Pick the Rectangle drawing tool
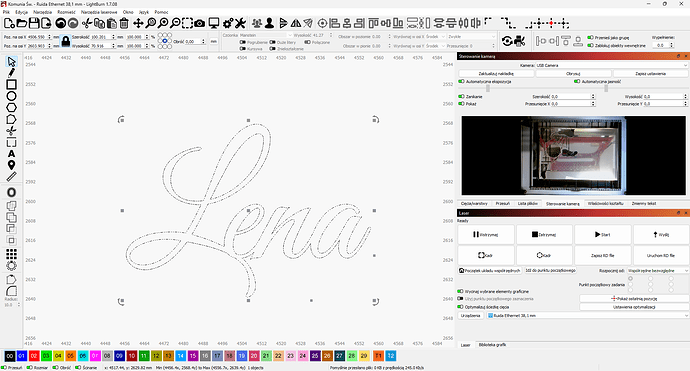Image resolution: width=690 pixels, height=371 pixels. (11, 84)
